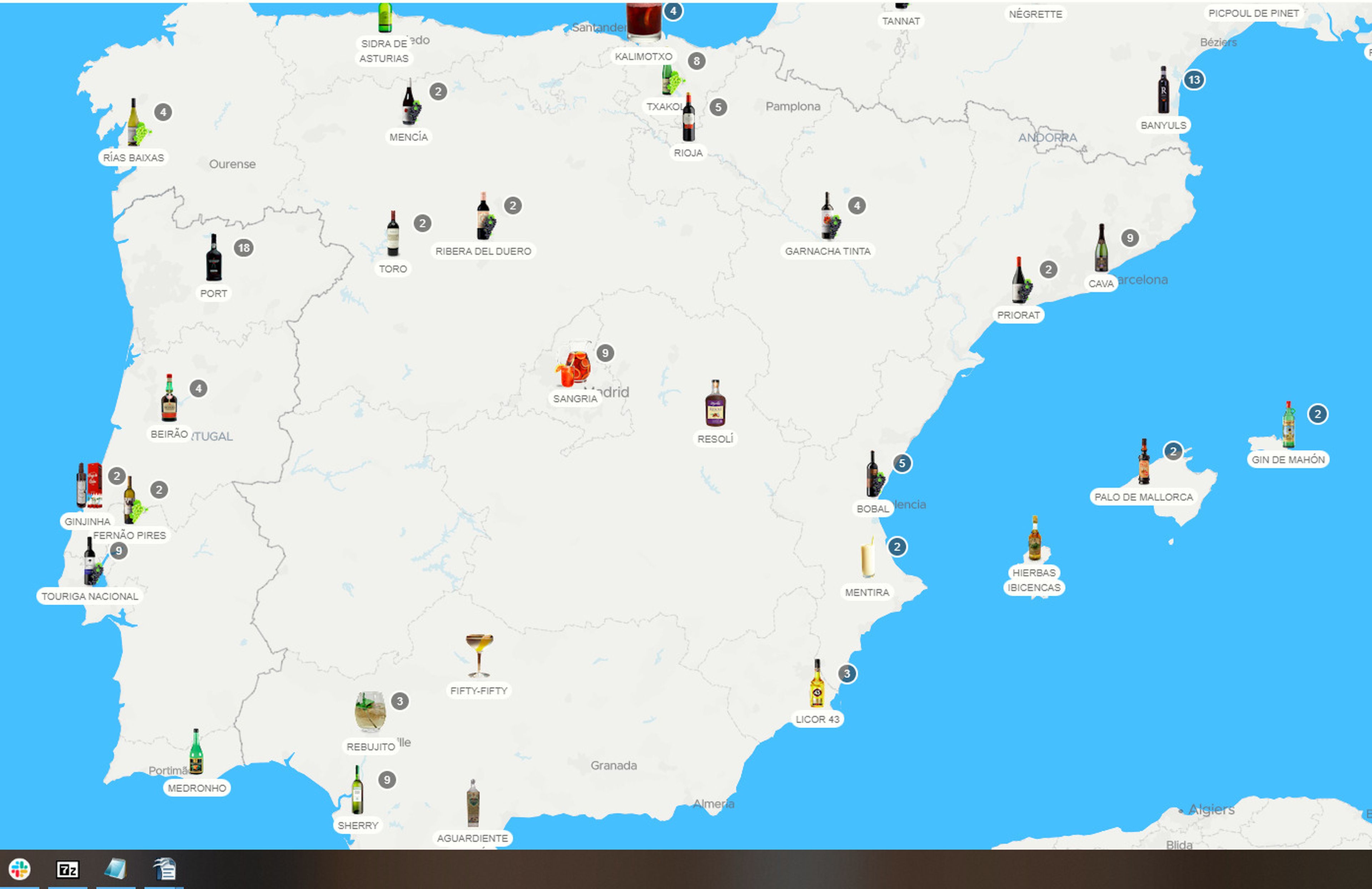Click the Palo de Mallorca label

click(1144, 497)
